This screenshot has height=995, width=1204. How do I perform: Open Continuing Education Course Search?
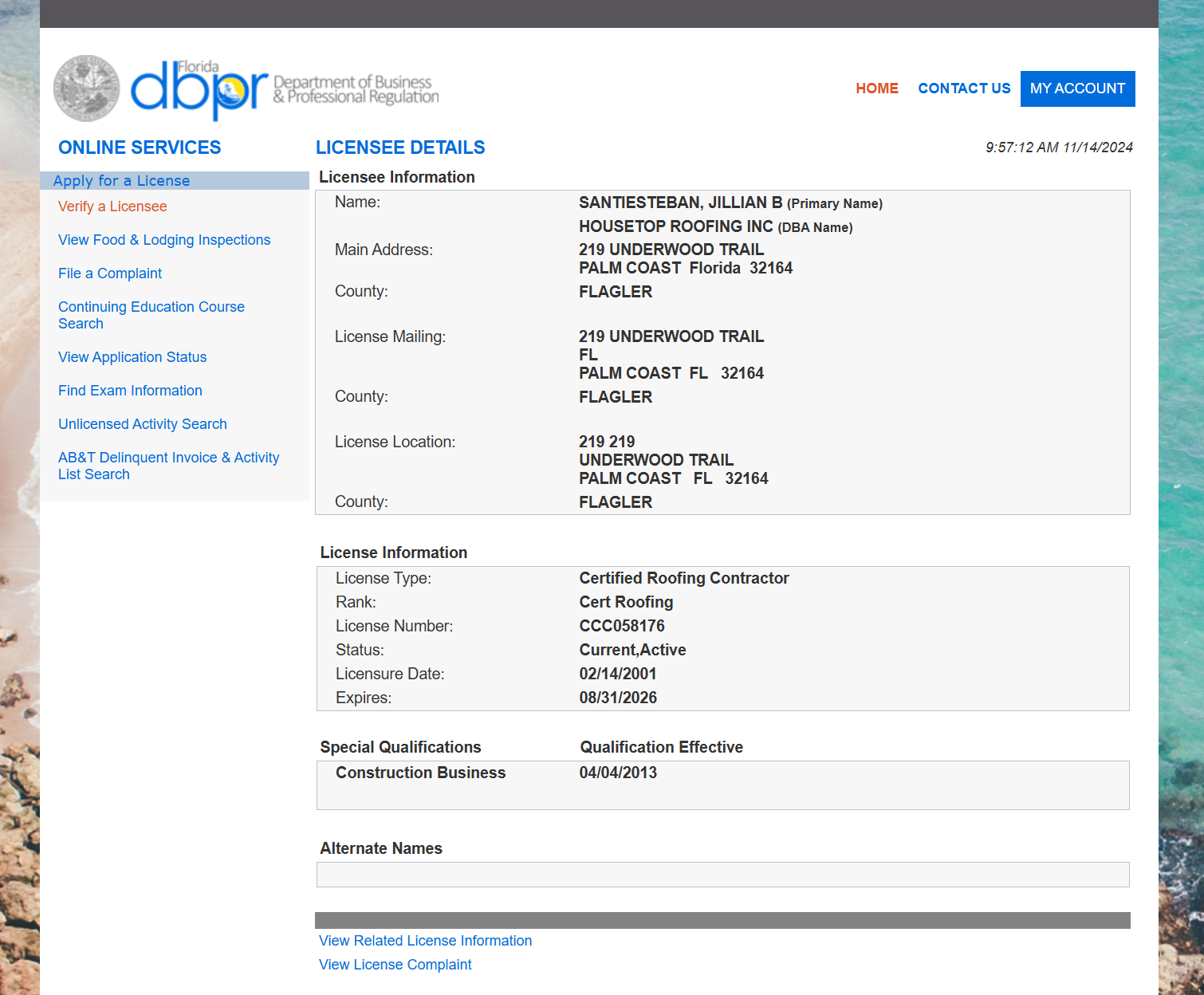pos(151,315)
